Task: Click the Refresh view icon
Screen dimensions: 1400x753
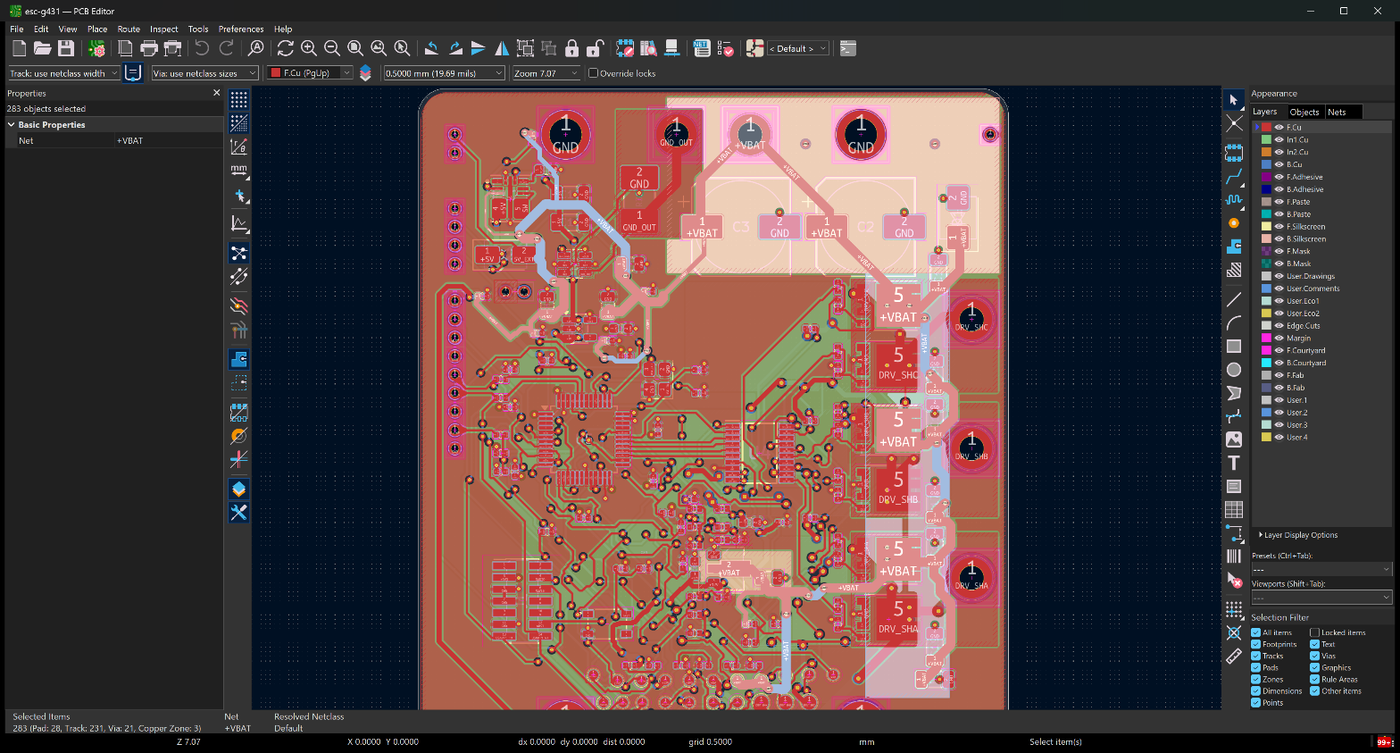Action: pos(285,48)
